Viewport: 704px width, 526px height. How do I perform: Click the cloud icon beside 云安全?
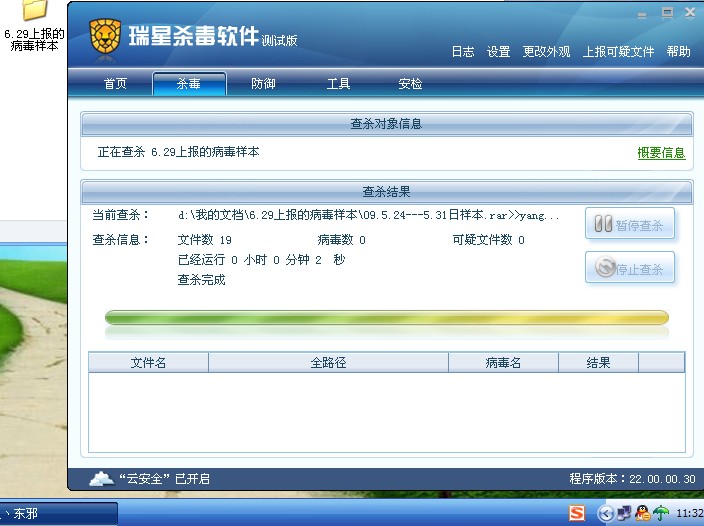tap(101, 478)
